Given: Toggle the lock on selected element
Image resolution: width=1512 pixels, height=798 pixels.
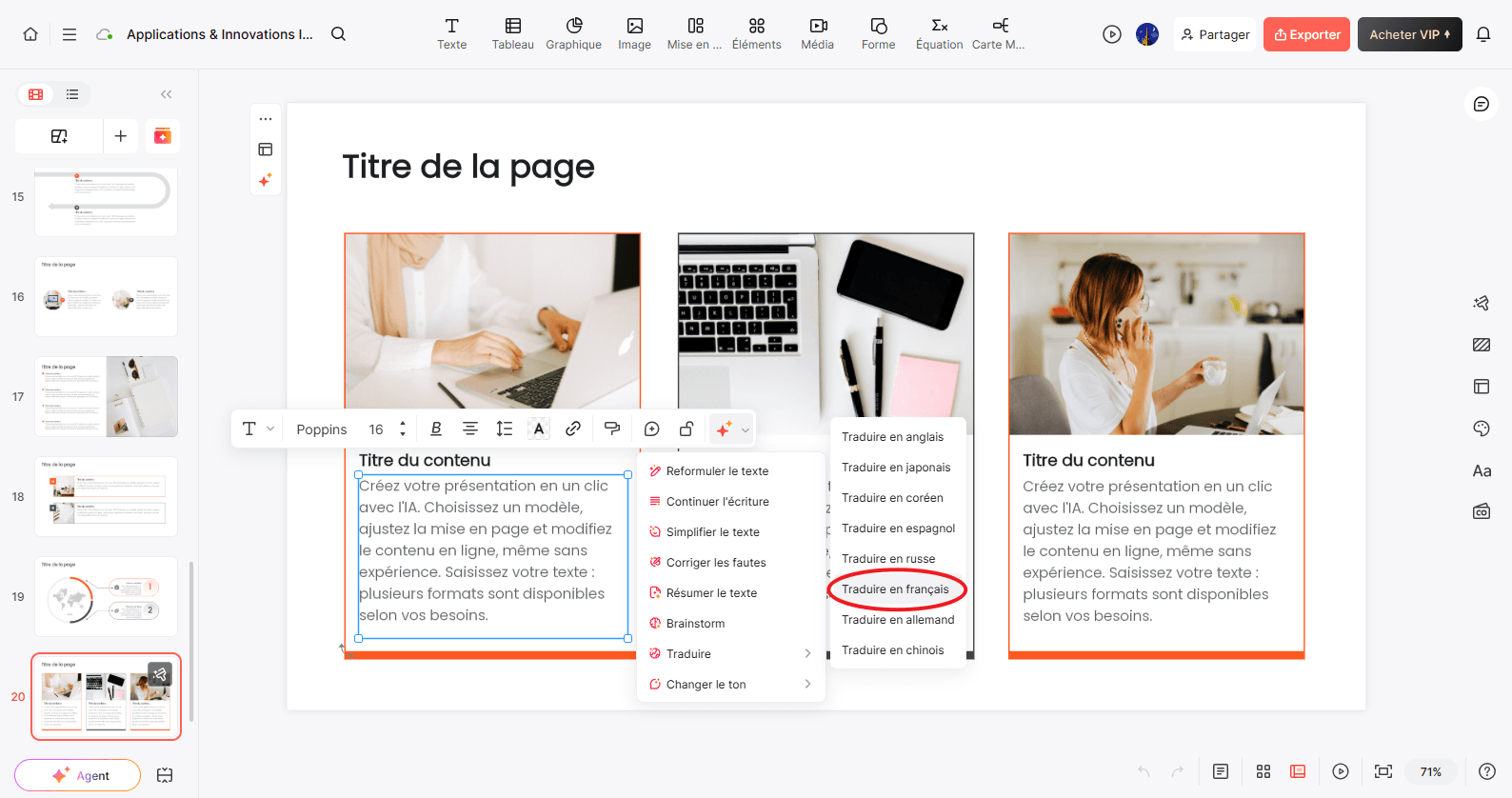Looking at the screenshot, I should [x=686, y=429].
